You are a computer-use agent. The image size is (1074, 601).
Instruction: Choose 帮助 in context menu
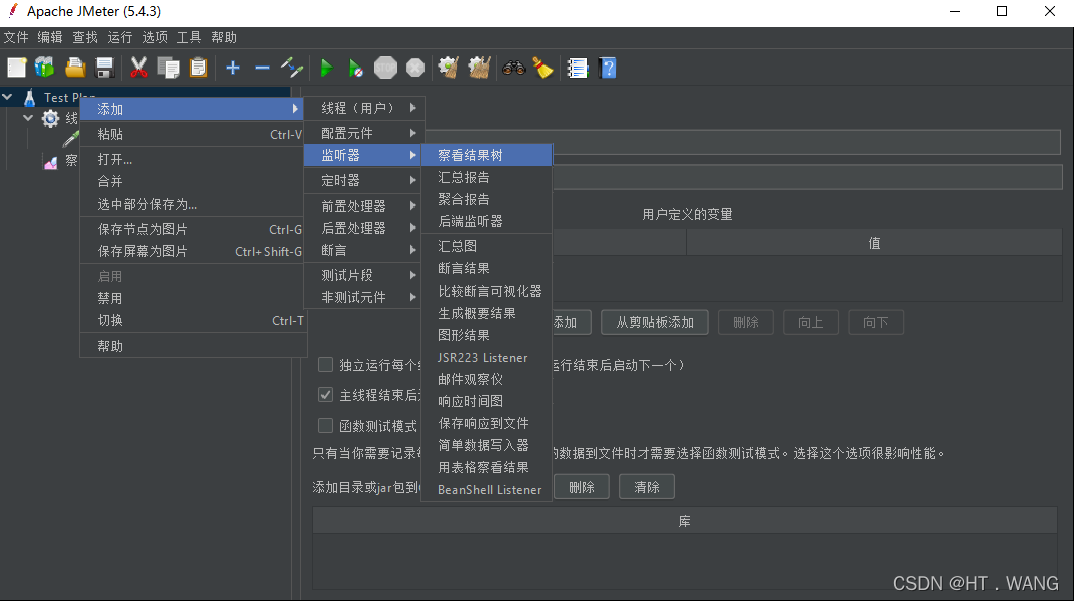(x=193, y=346)
